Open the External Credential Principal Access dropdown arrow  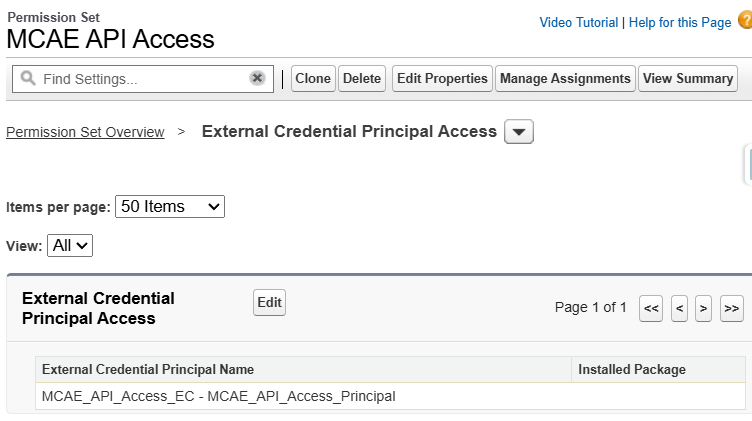(x=519, y=132)
